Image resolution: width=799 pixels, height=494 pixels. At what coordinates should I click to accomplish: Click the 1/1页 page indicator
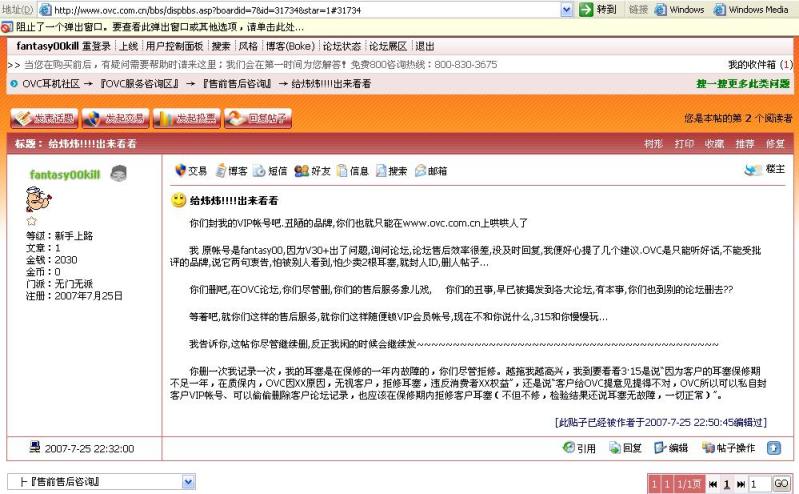(688, 484)
